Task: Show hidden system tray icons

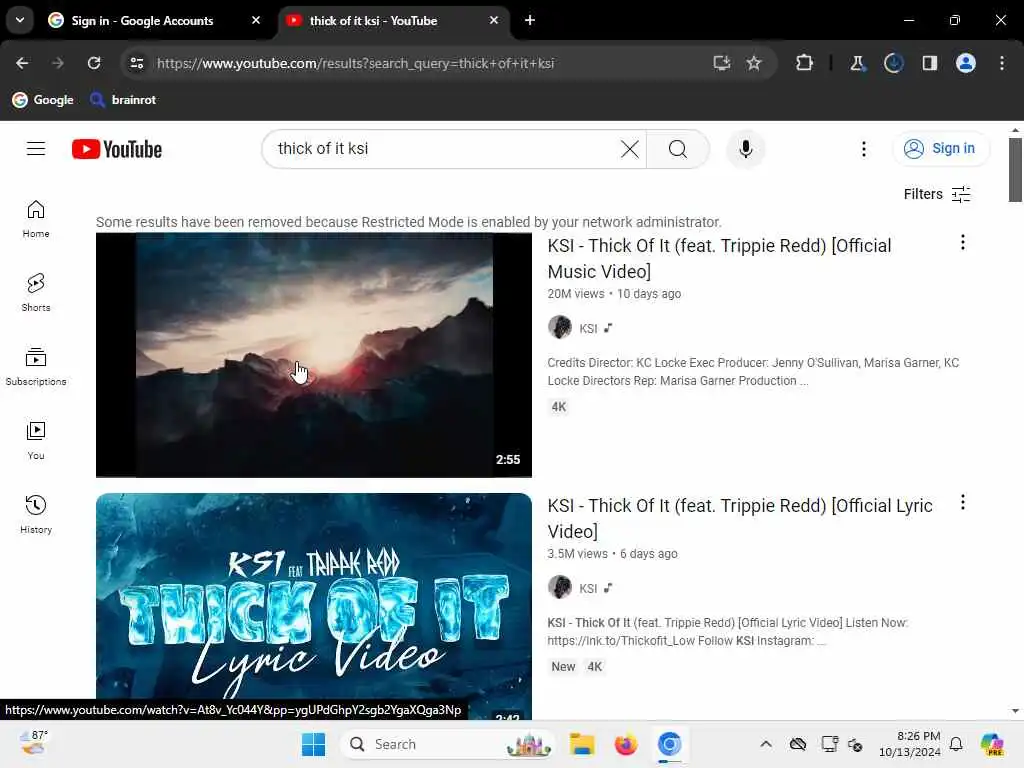Action: point(766,744)
